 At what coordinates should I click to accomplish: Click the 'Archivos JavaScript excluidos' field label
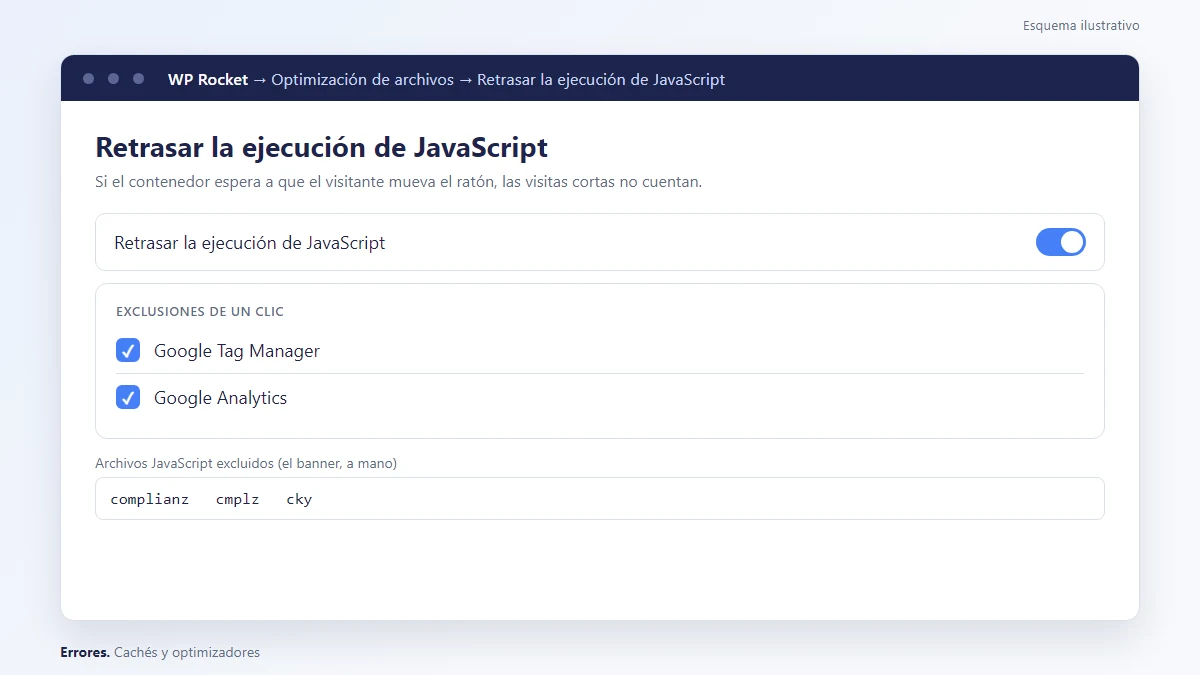[246, 463]
